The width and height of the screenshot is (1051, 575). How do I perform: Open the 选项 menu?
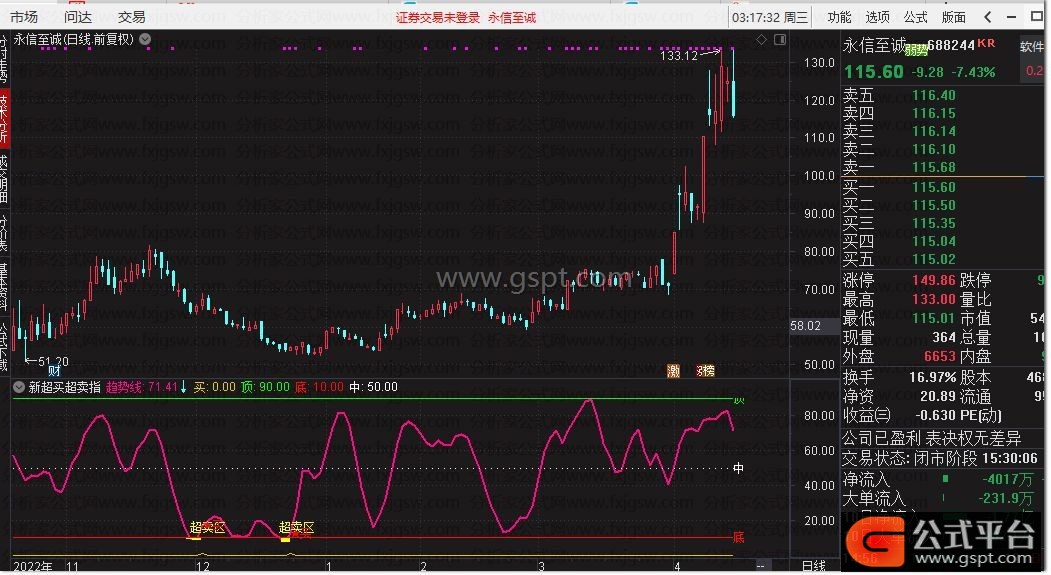pos(877,17)
